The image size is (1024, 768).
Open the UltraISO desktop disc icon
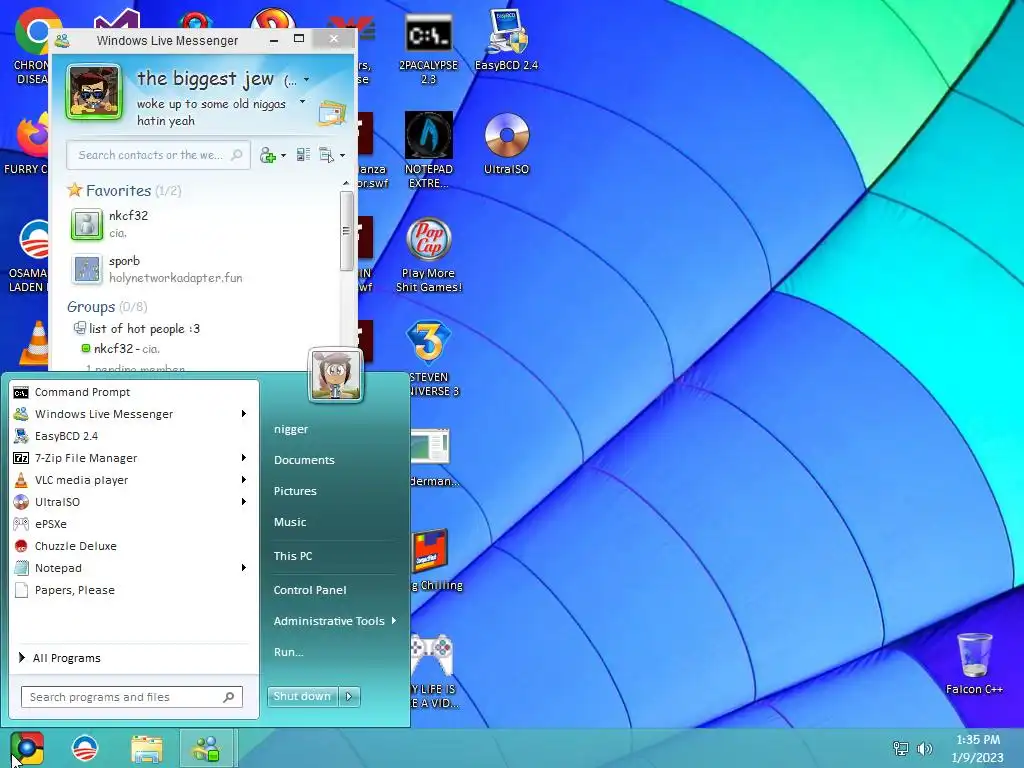pos(507,144)
